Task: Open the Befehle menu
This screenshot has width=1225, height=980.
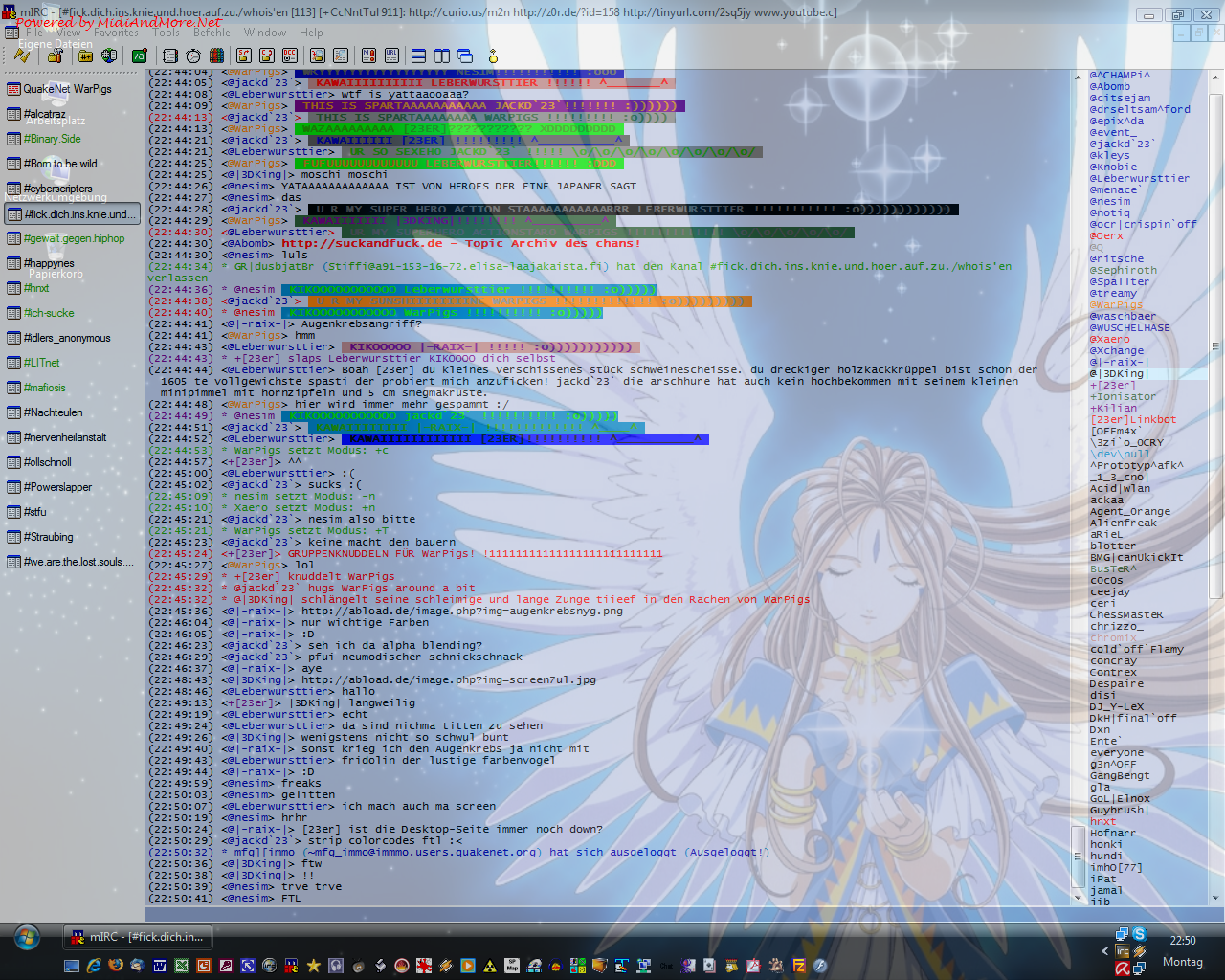Action: click(212, 33)
